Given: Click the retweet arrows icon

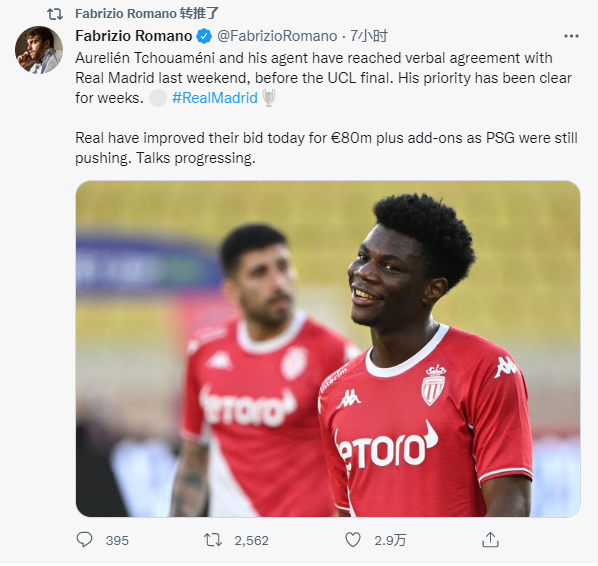Looking at the screenshot, I should coord(213,540).
